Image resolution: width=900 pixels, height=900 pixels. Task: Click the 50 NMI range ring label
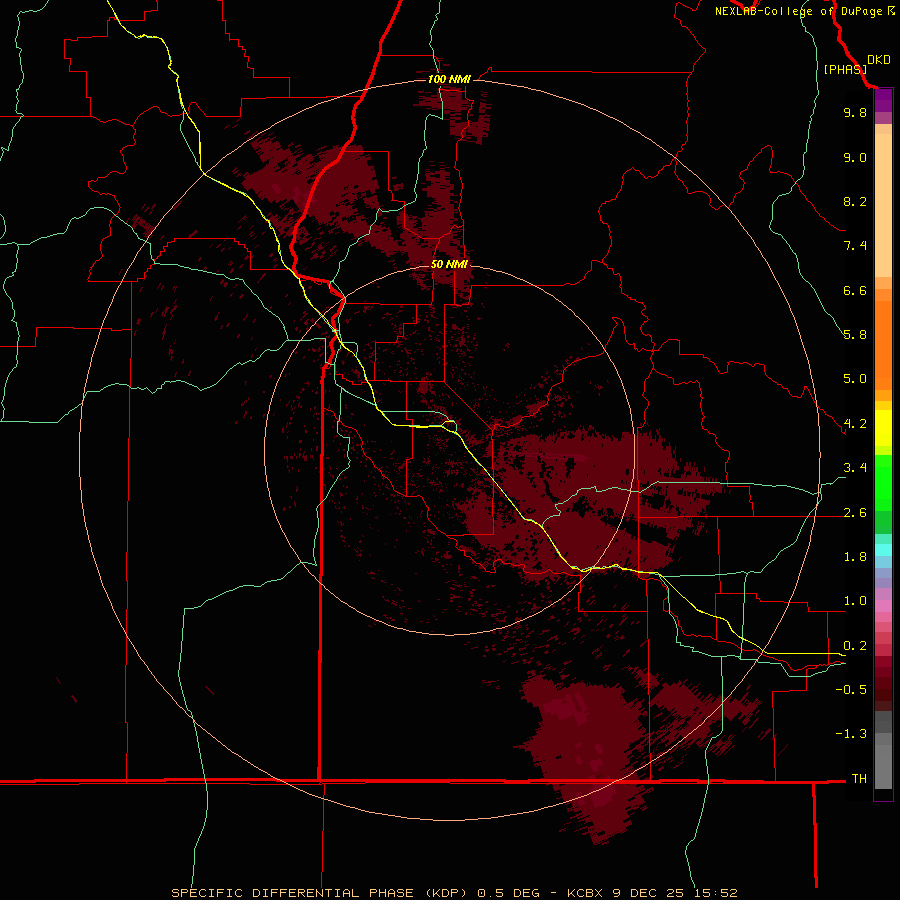point(449,264)
